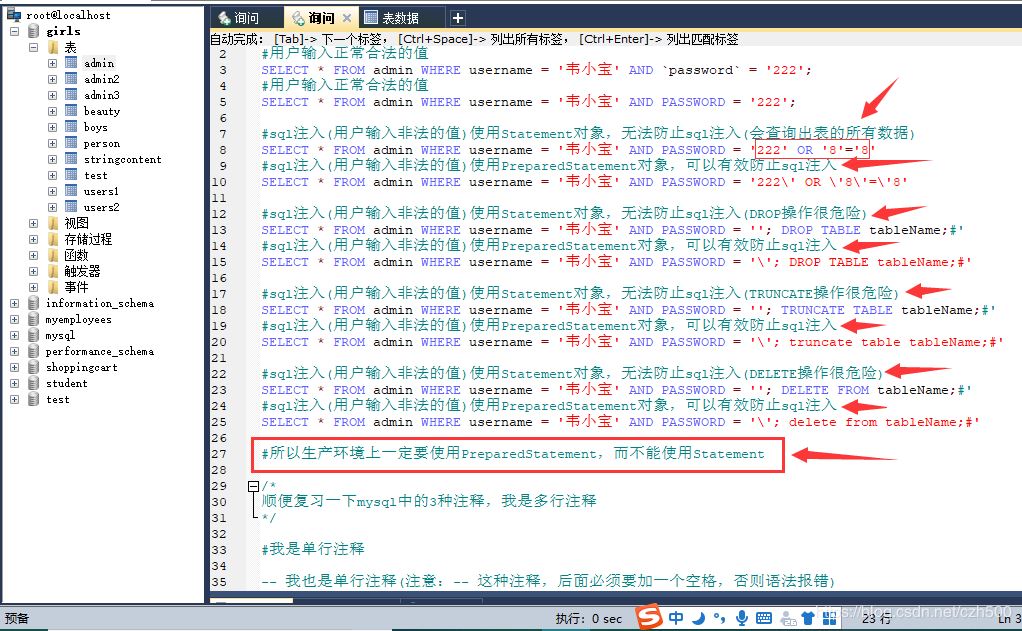Collapse the multi-line comment fold at line 29

point(254,486)
